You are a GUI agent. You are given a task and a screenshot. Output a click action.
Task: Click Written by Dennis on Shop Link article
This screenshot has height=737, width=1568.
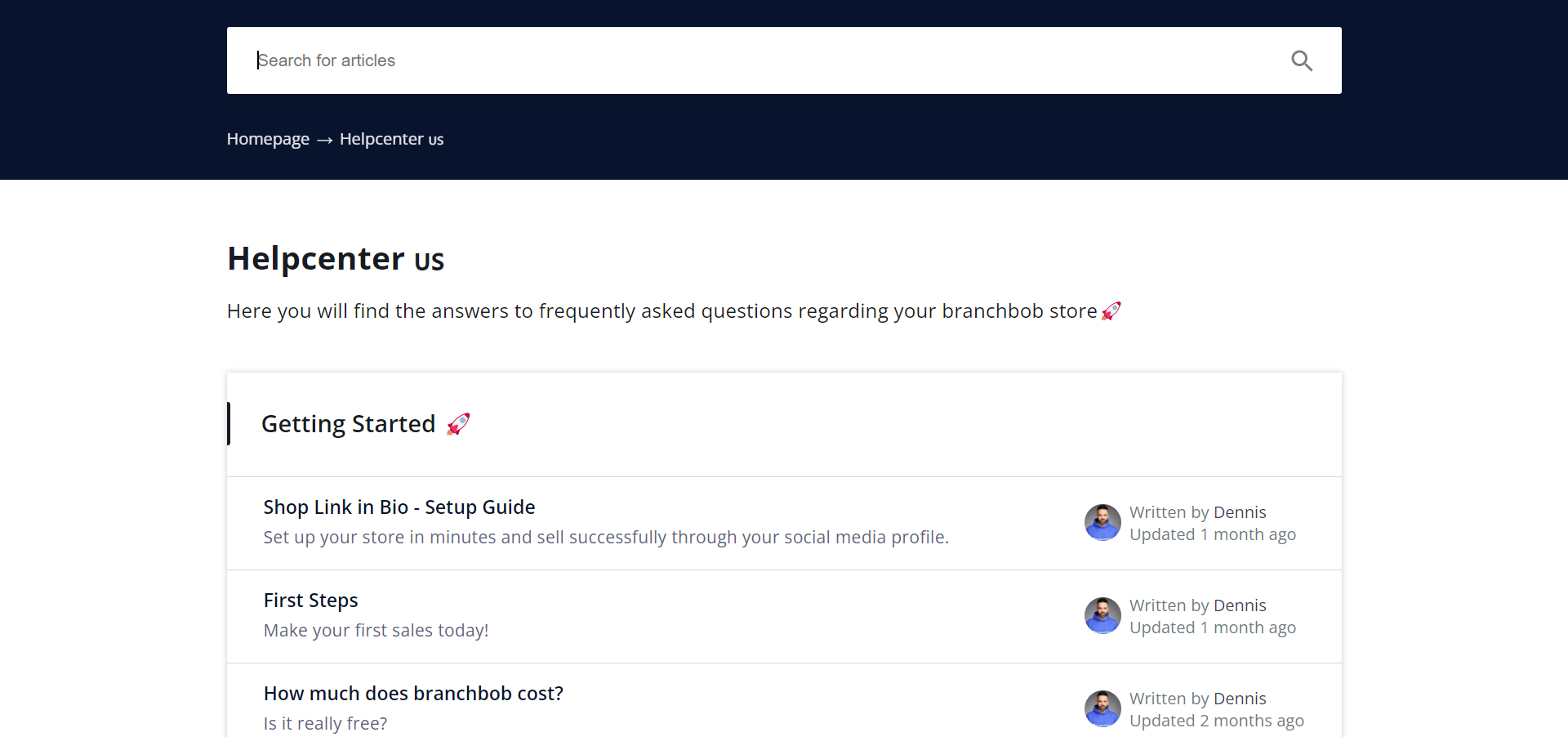pyautogui.click(x=1197, y=511)
